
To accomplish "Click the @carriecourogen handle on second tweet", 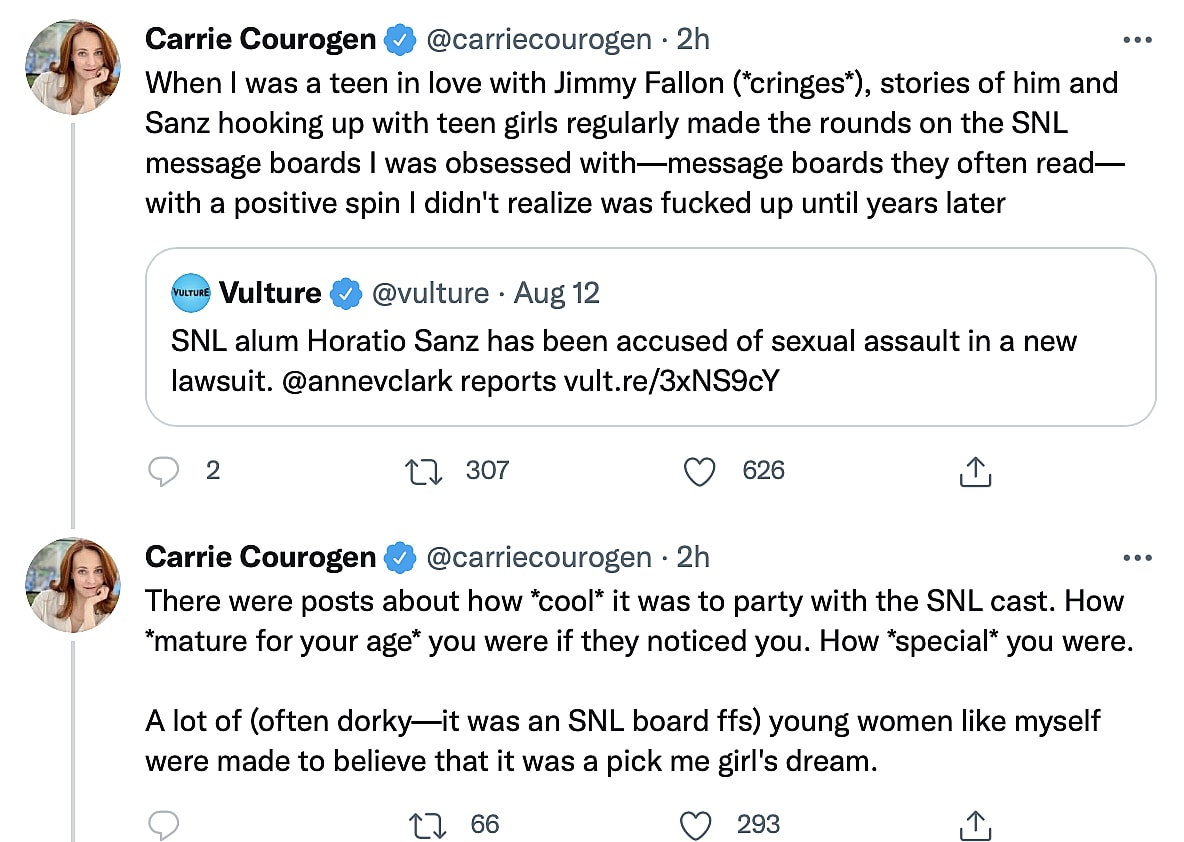I will tap(538, 557).
